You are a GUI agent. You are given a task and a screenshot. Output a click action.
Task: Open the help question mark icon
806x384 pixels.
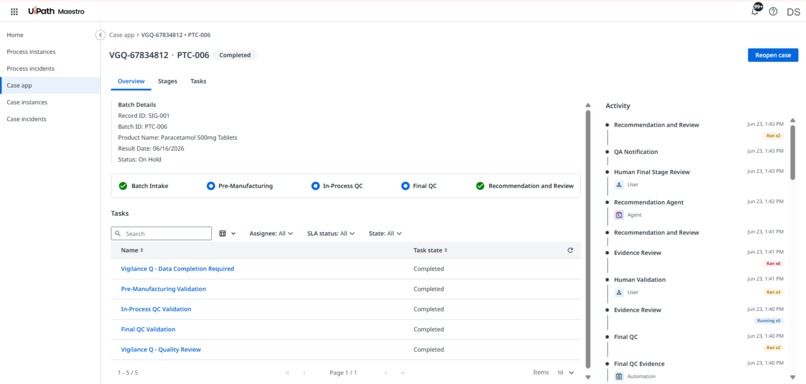click(773, 11)
